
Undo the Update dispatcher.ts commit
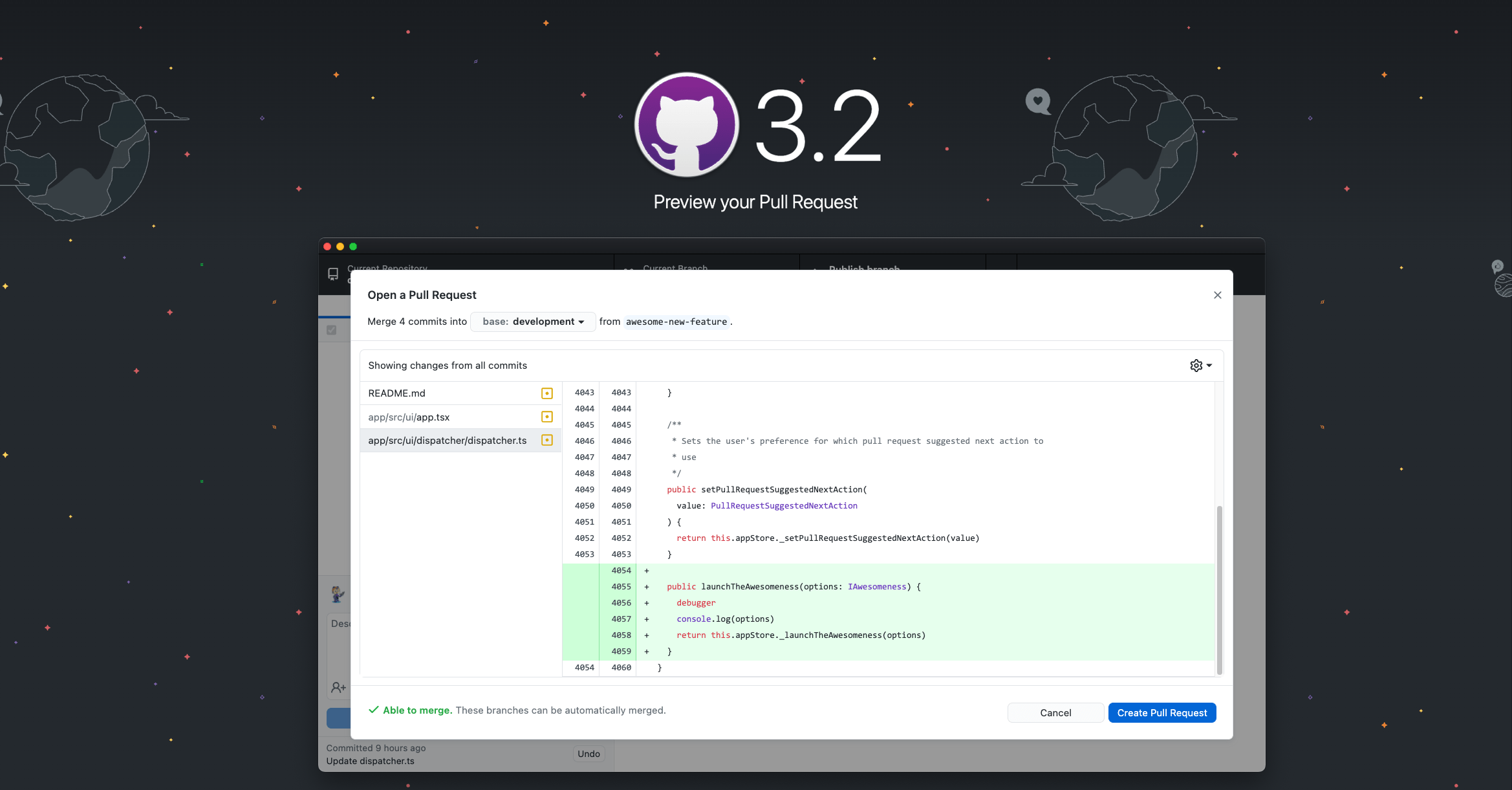coord(588,753)
